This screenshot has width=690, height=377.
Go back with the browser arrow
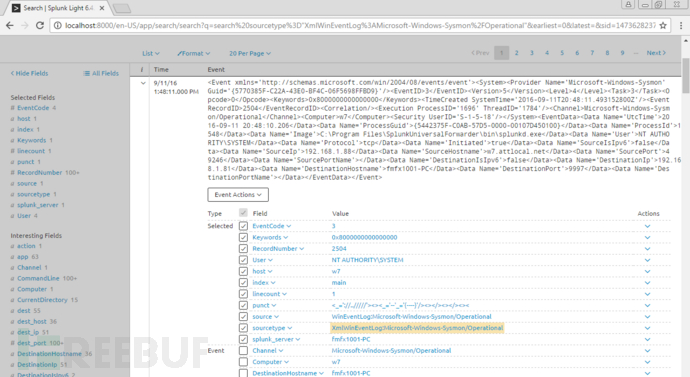pyautogui.click(x=10, y=26)
